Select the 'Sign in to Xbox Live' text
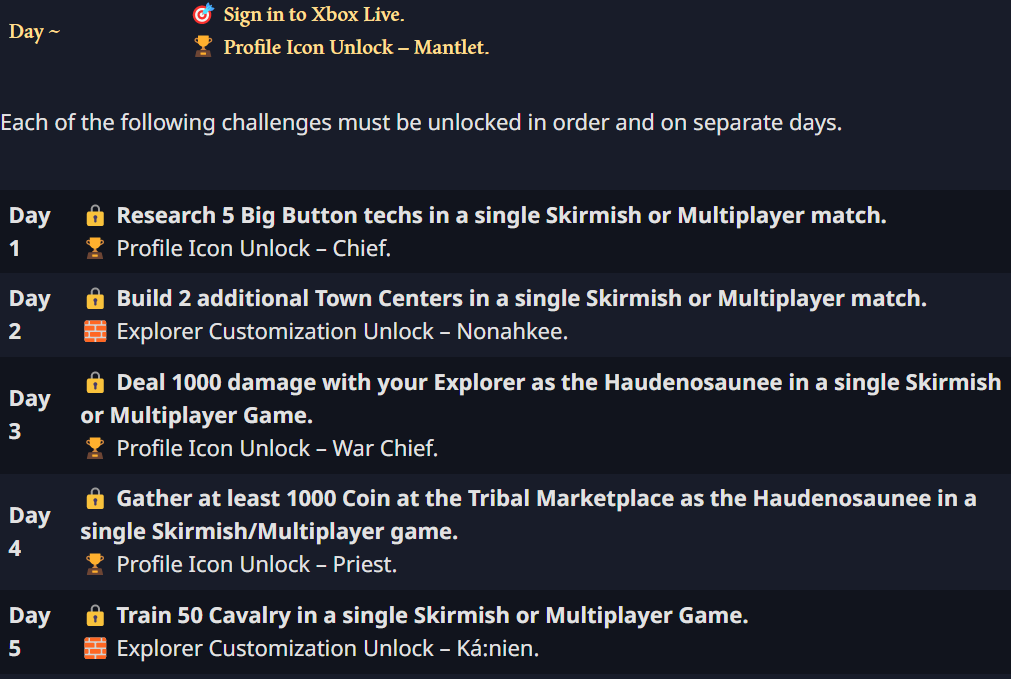This screenshot has height=679, width=1011. tap(314, 14)
